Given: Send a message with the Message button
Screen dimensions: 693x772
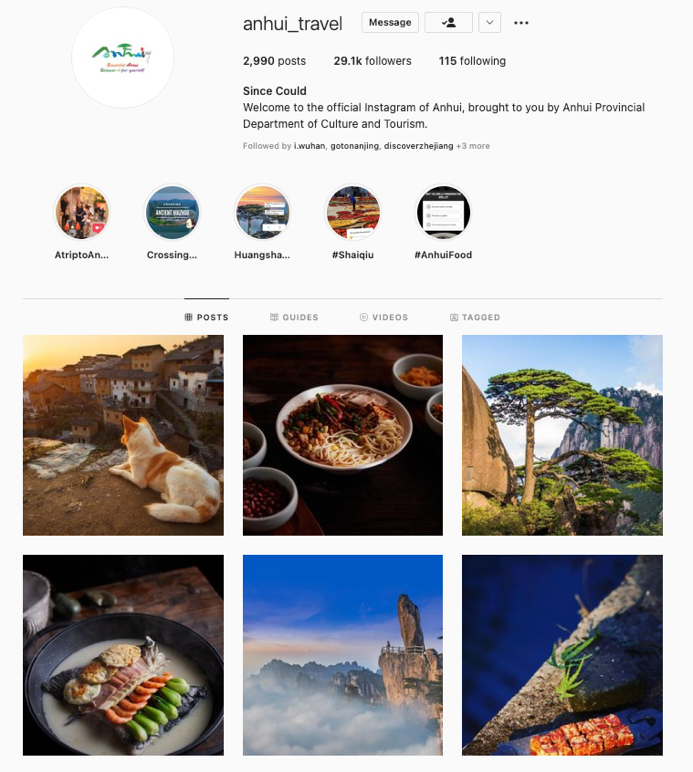Looking at the screenshot, I should pyautogui.click(x=390, y=23).
